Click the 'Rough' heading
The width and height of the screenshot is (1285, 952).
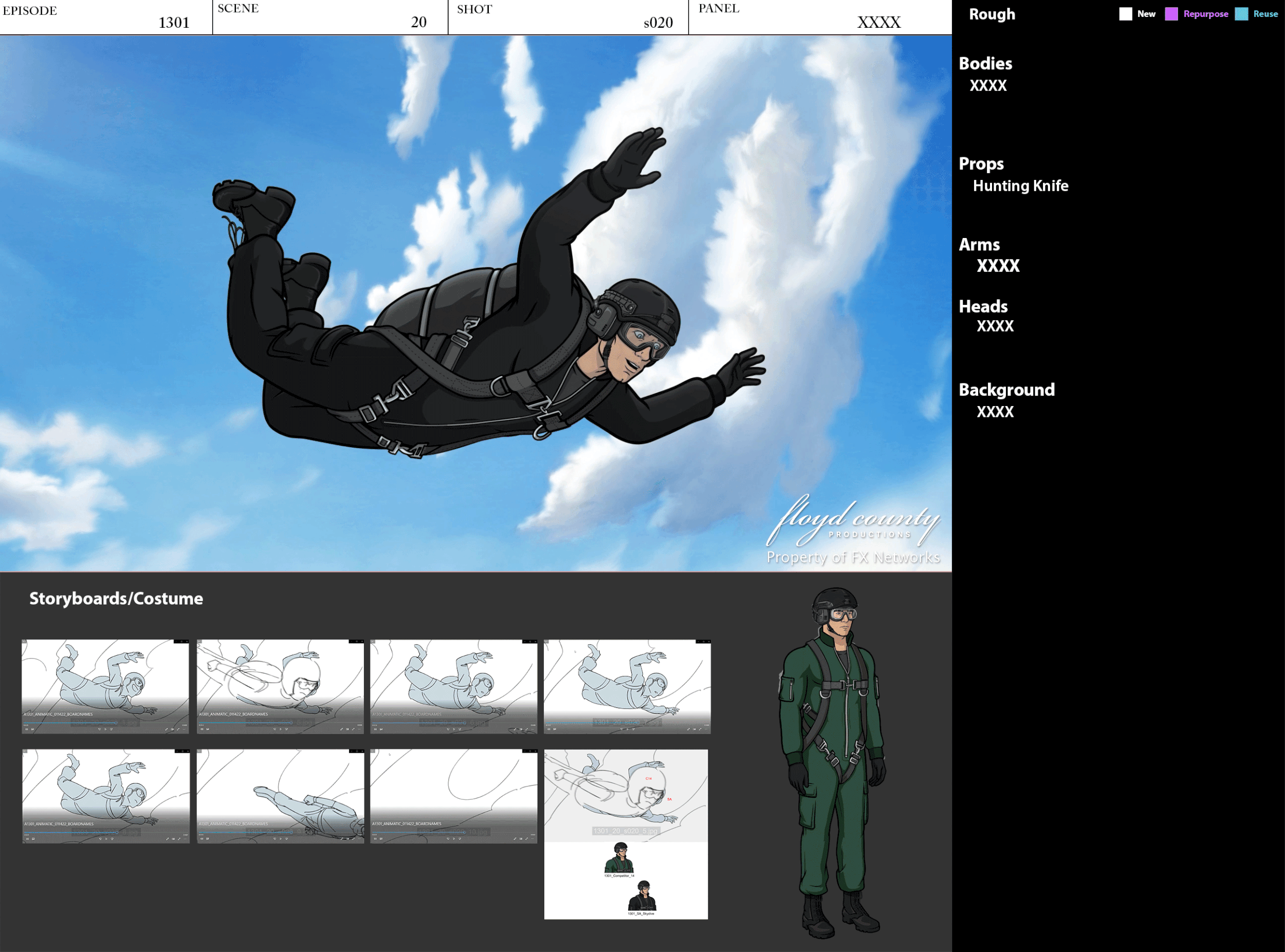pyautogui.click(x=992, y=14)
